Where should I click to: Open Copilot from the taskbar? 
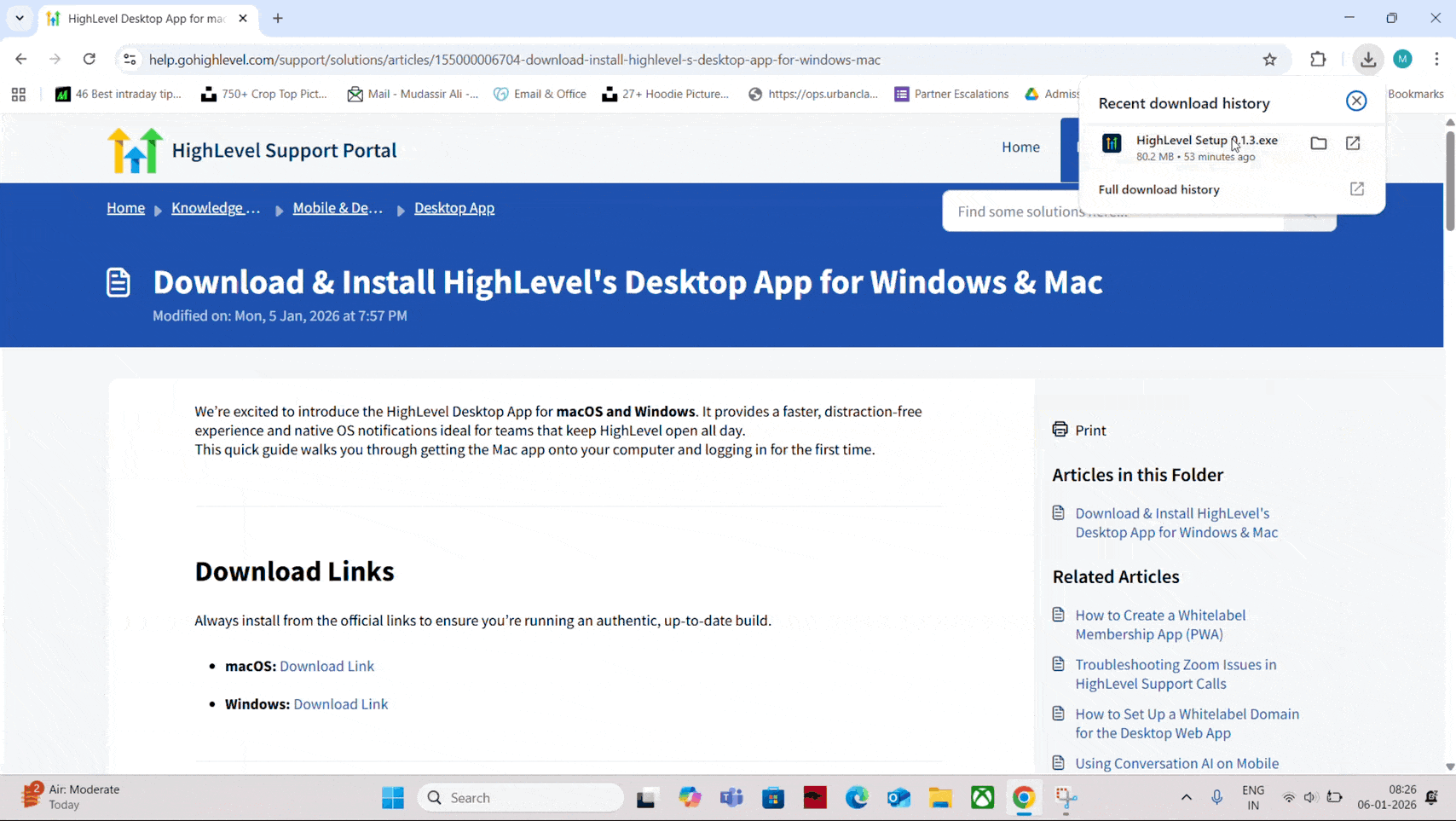pos(690,798)
